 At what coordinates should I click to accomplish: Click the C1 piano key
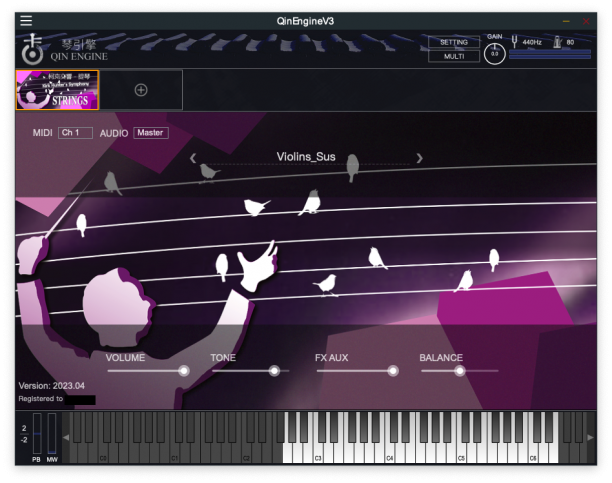tap(175, 454)
